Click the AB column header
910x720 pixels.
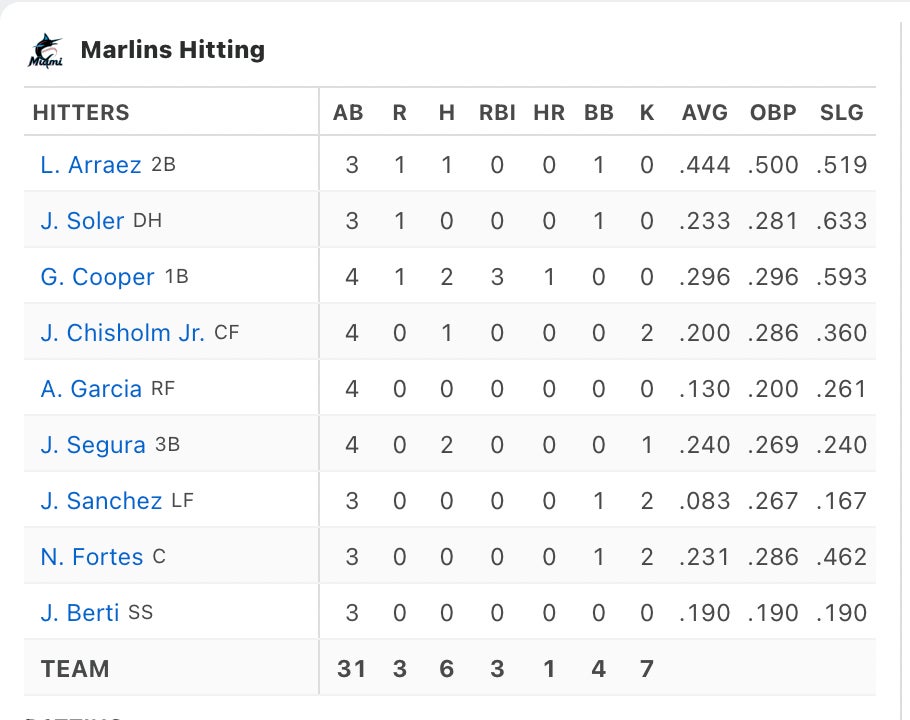coord(348,113)
